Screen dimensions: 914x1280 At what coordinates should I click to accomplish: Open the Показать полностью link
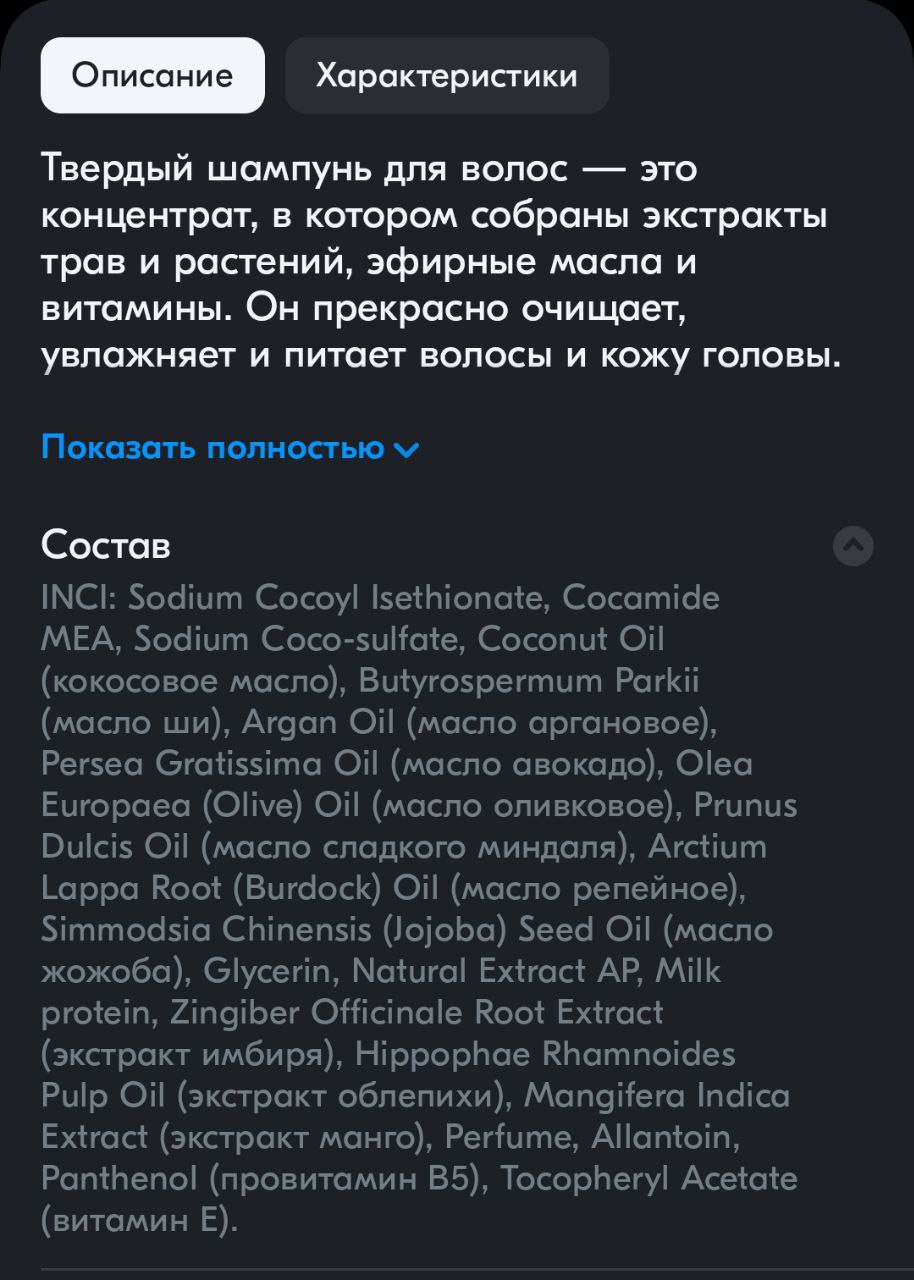[x=230, y=448]
